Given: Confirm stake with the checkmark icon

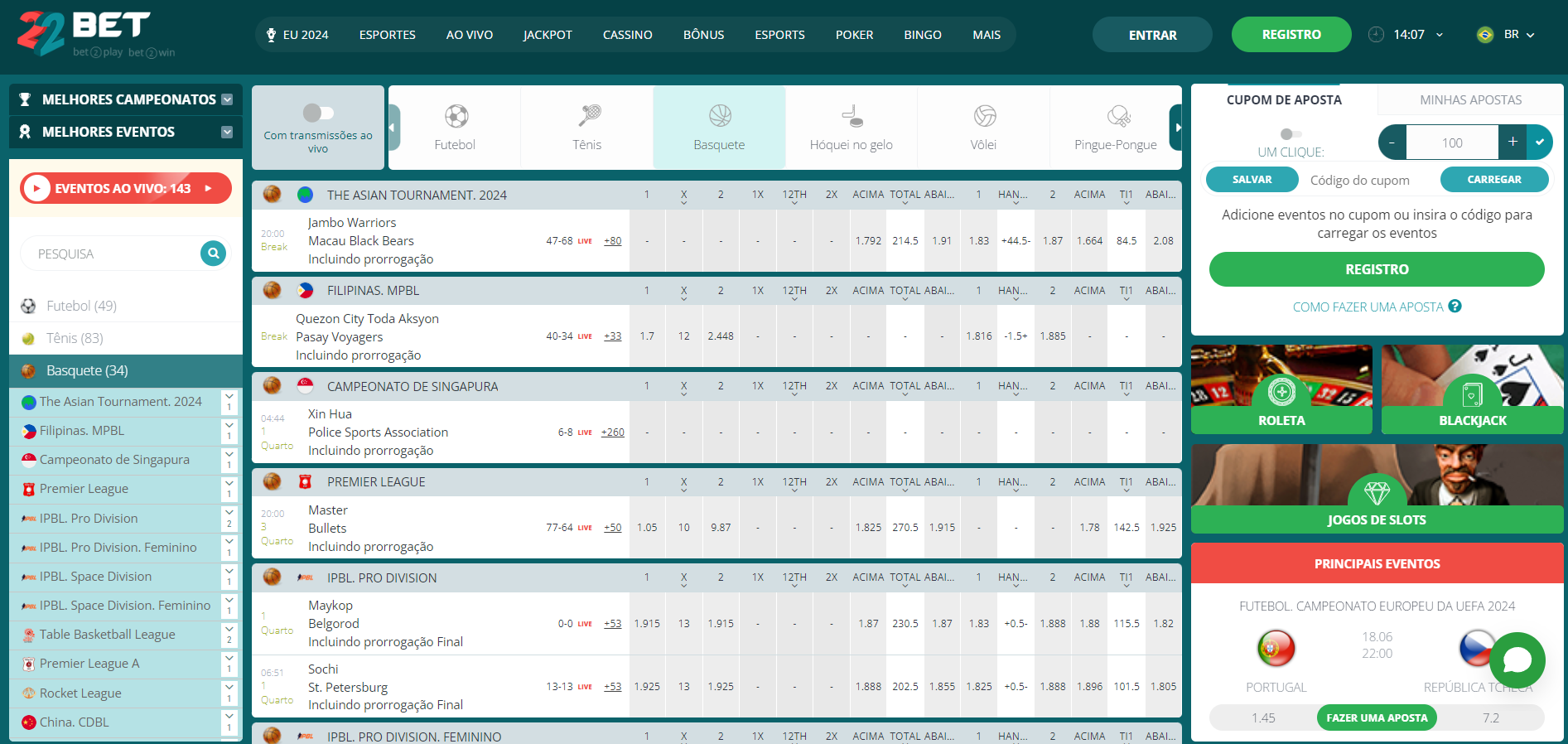Looking at the screenshot, I should coord(1540,143).
